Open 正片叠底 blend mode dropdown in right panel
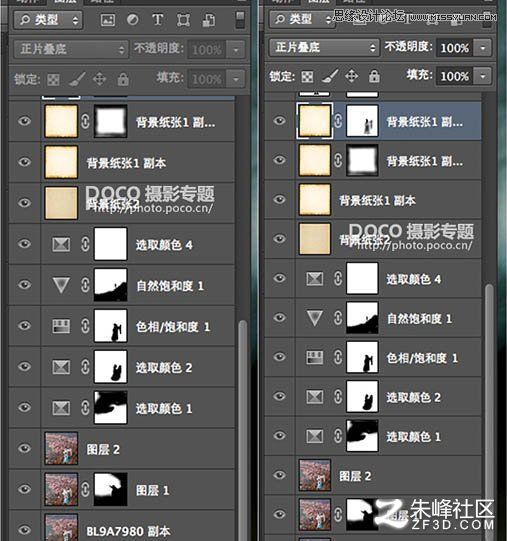 (324, 47)
